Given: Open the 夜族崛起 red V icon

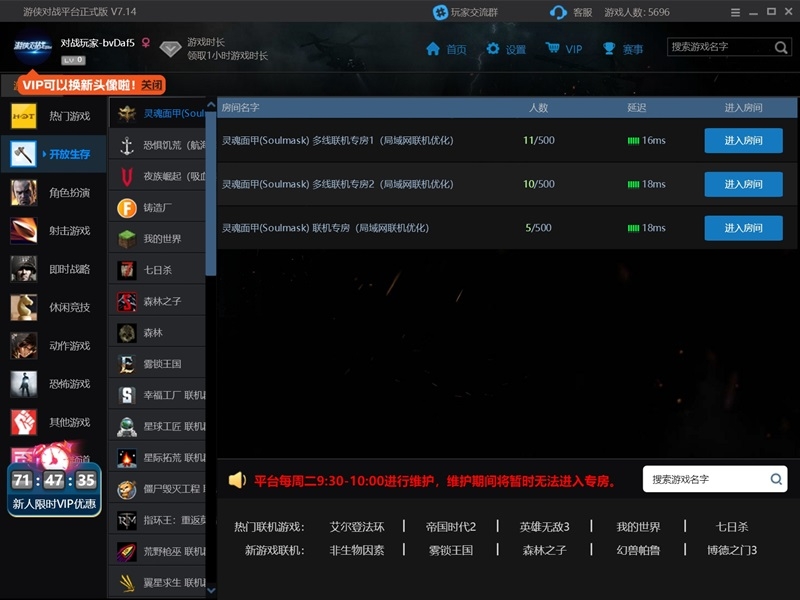Looking at the screenshot, I should (127, 178).
